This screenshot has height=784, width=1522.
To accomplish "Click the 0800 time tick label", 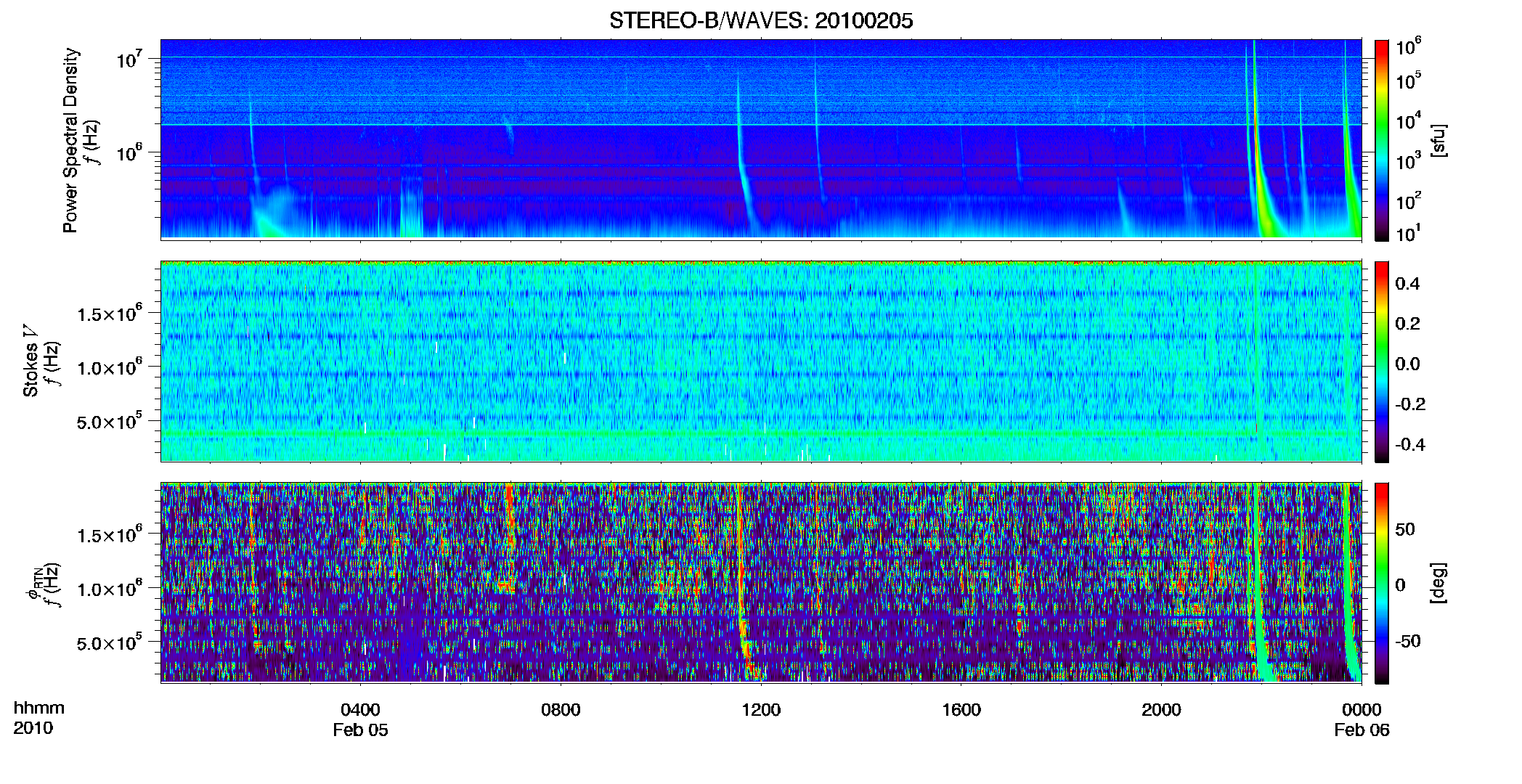I will 561,709.
